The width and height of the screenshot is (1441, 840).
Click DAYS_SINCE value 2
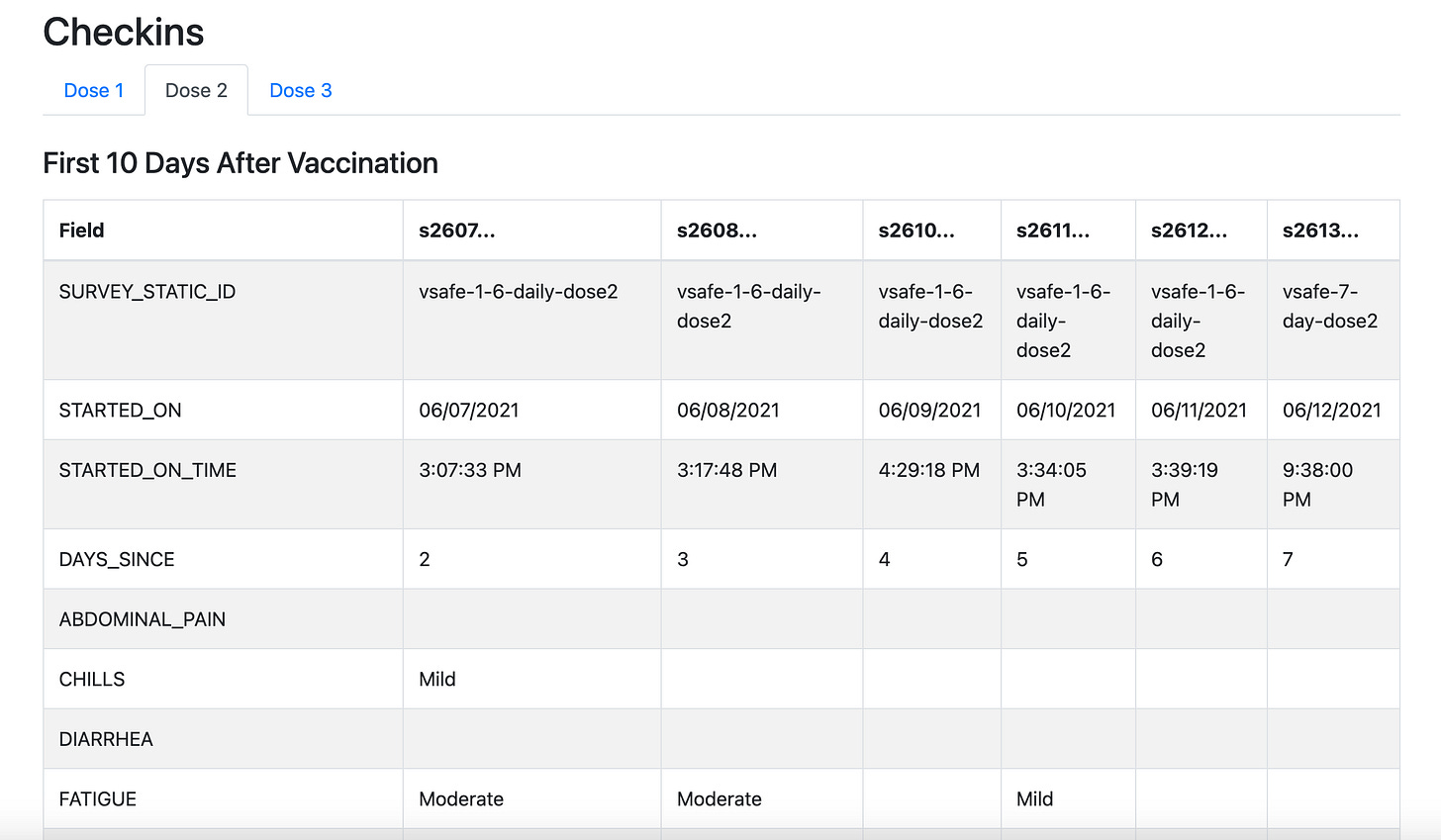tap(425, 560)
